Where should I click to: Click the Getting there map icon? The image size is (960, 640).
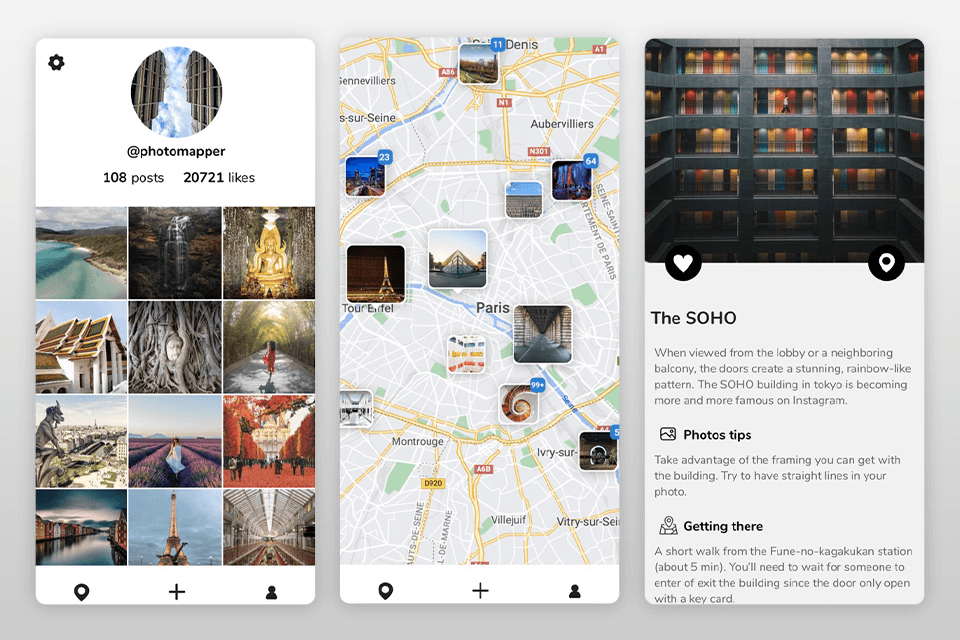point(668,525)
